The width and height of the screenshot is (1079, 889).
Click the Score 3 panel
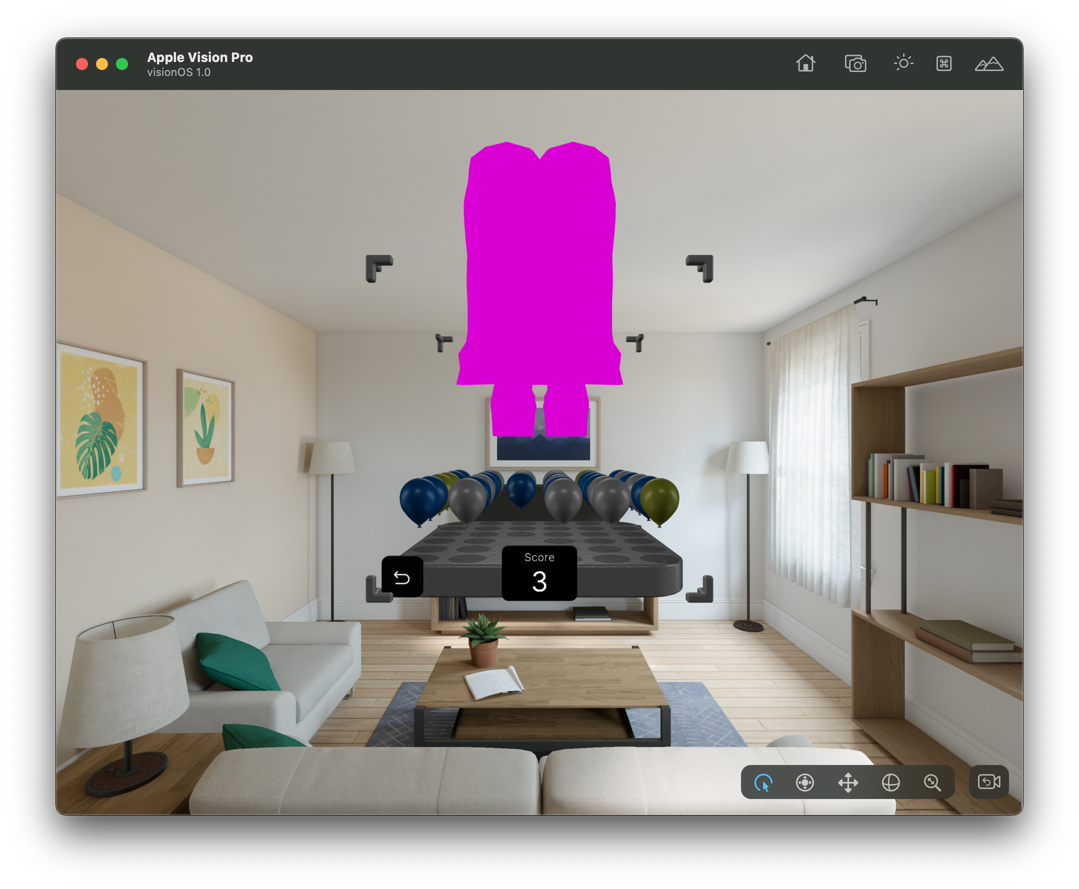[540, 573]
